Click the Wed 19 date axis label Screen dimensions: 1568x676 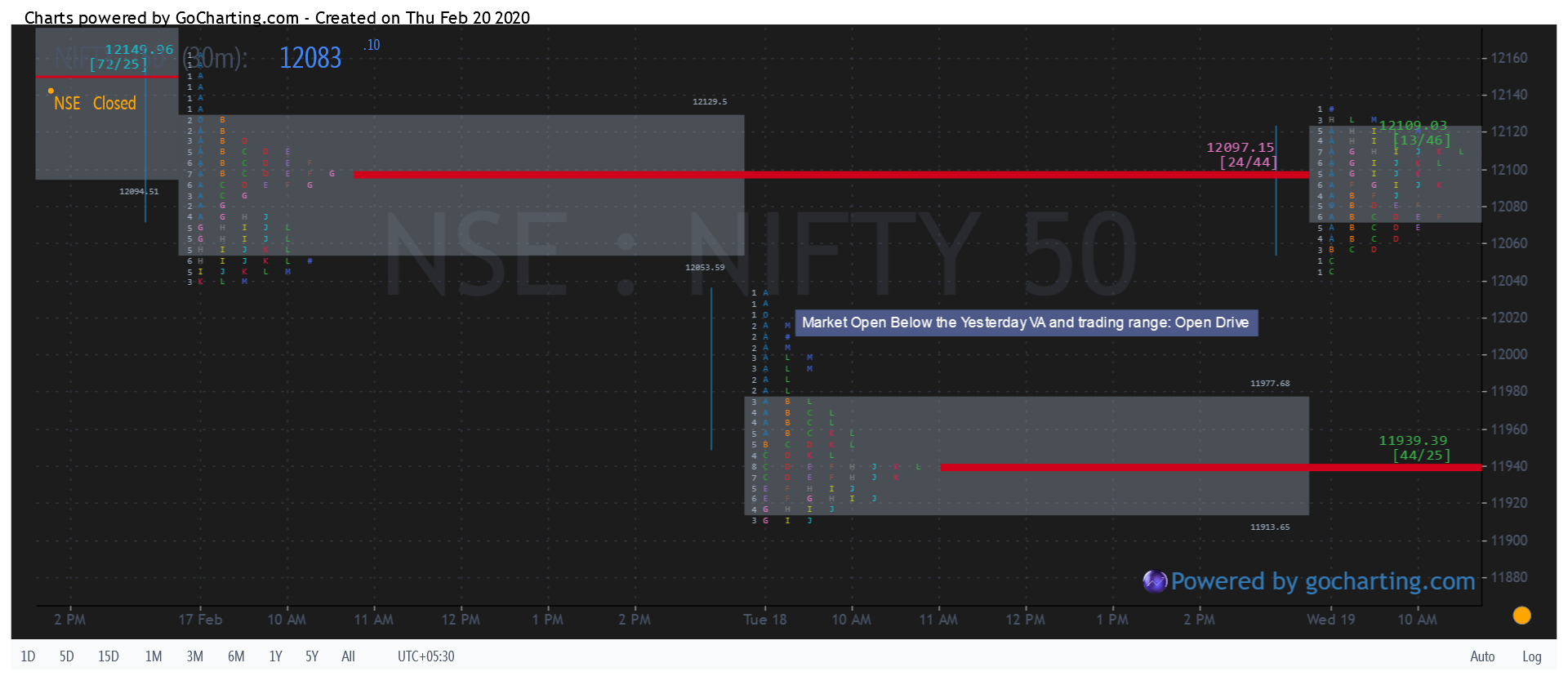click(x=1331, y=620)
